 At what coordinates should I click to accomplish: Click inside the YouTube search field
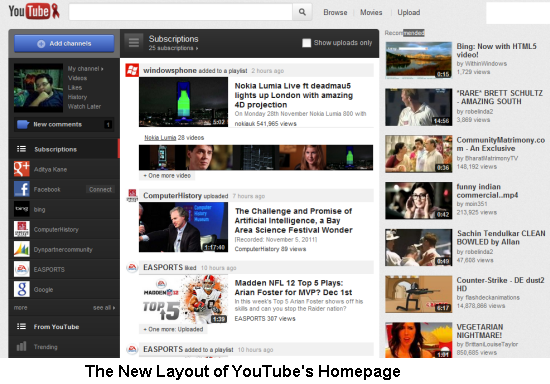[181, 12]
